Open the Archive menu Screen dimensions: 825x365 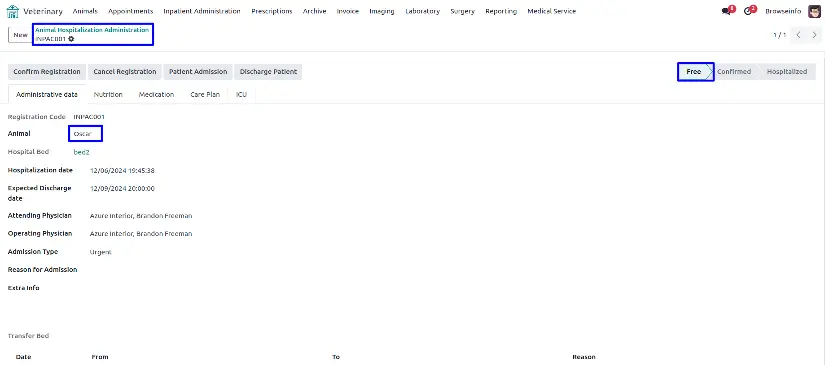[x=315, y=11]
